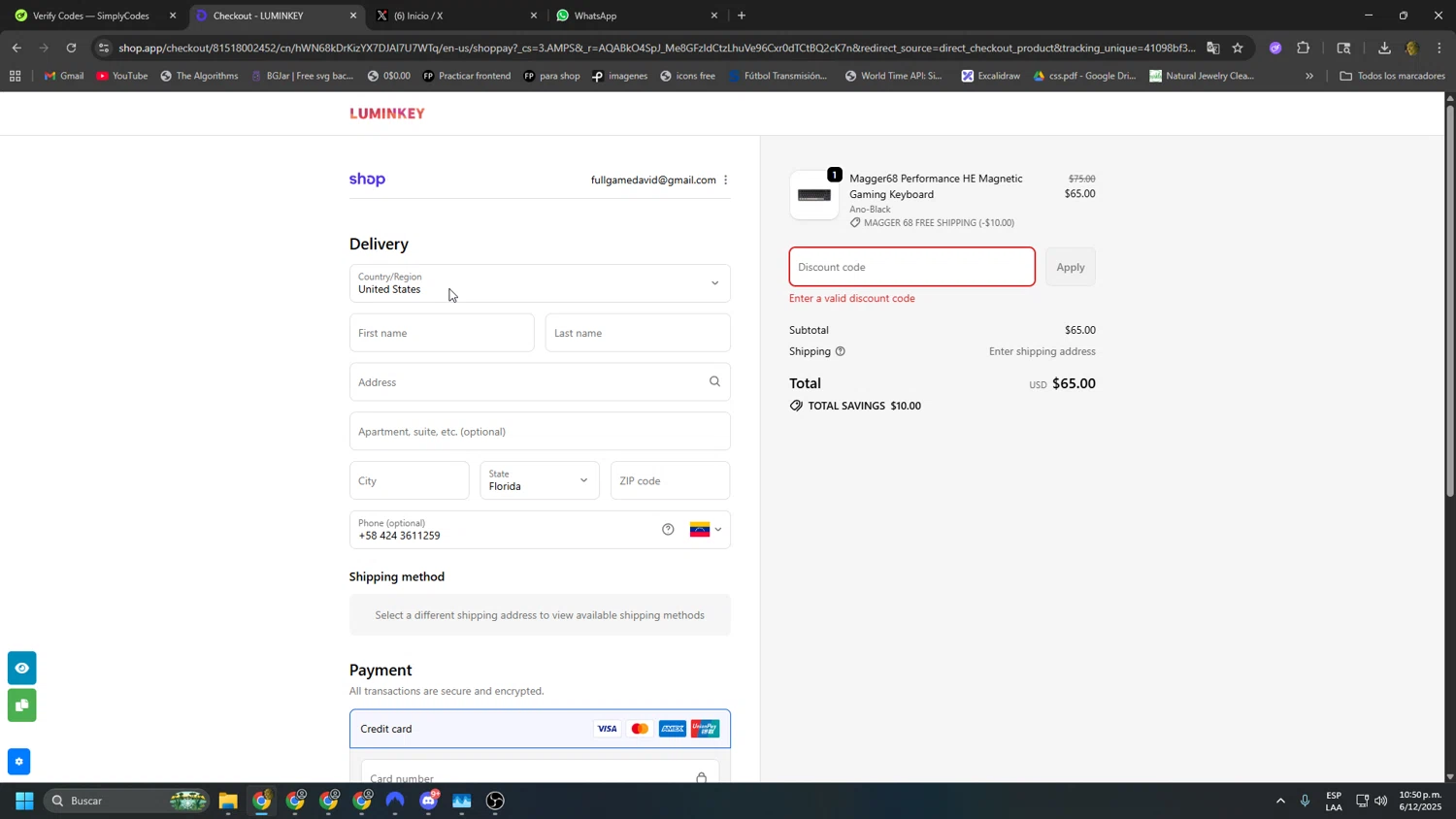Reload the checkout page

71,48
